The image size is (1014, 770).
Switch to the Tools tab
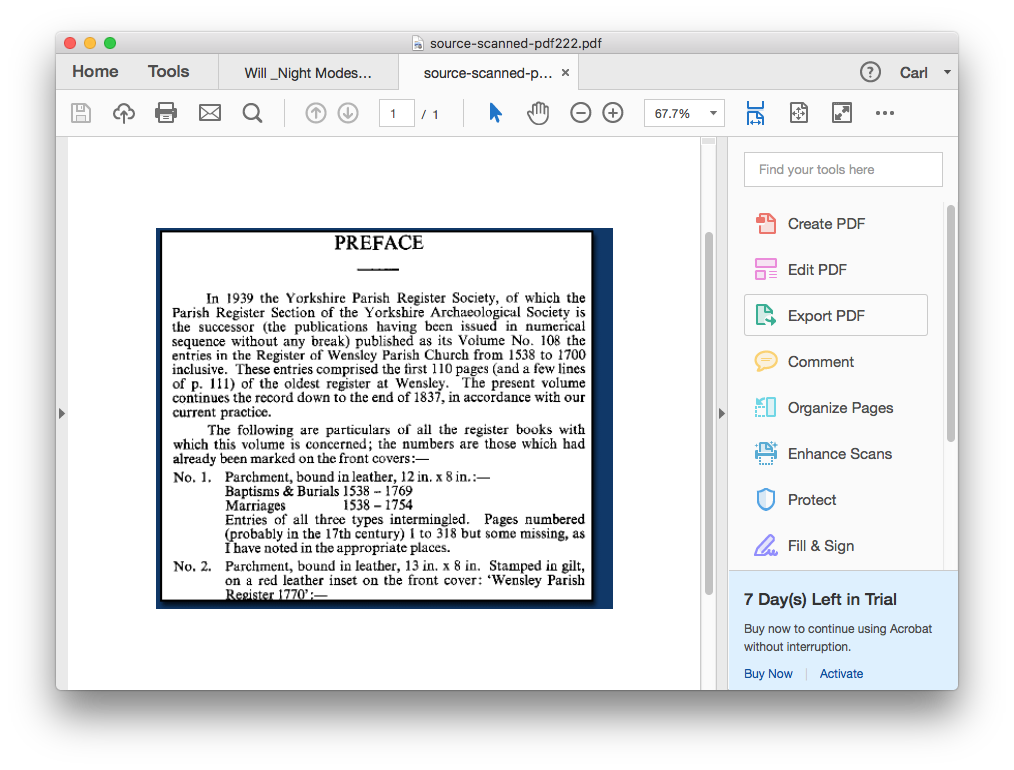[167, 71]
